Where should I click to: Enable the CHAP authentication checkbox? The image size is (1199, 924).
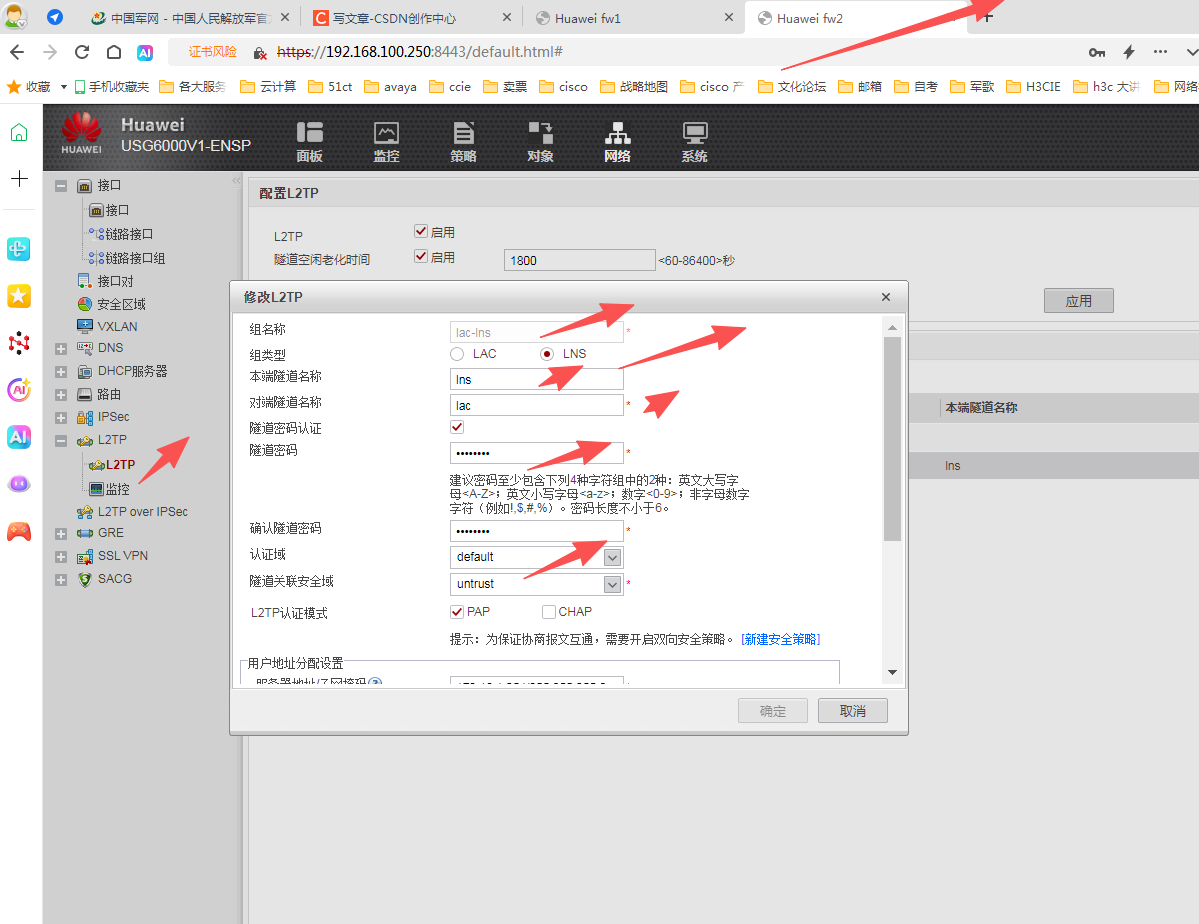[548, 612]
